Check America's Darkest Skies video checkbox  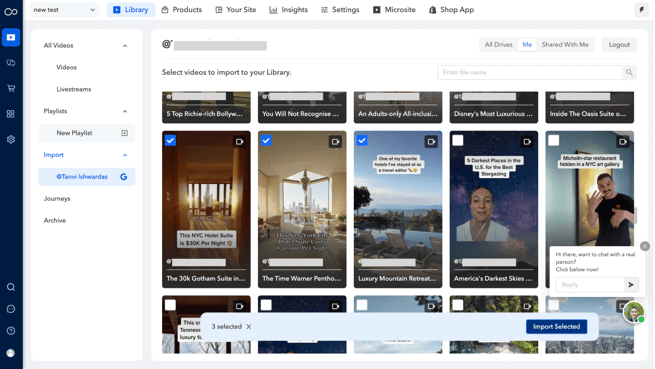click(458, 140)
